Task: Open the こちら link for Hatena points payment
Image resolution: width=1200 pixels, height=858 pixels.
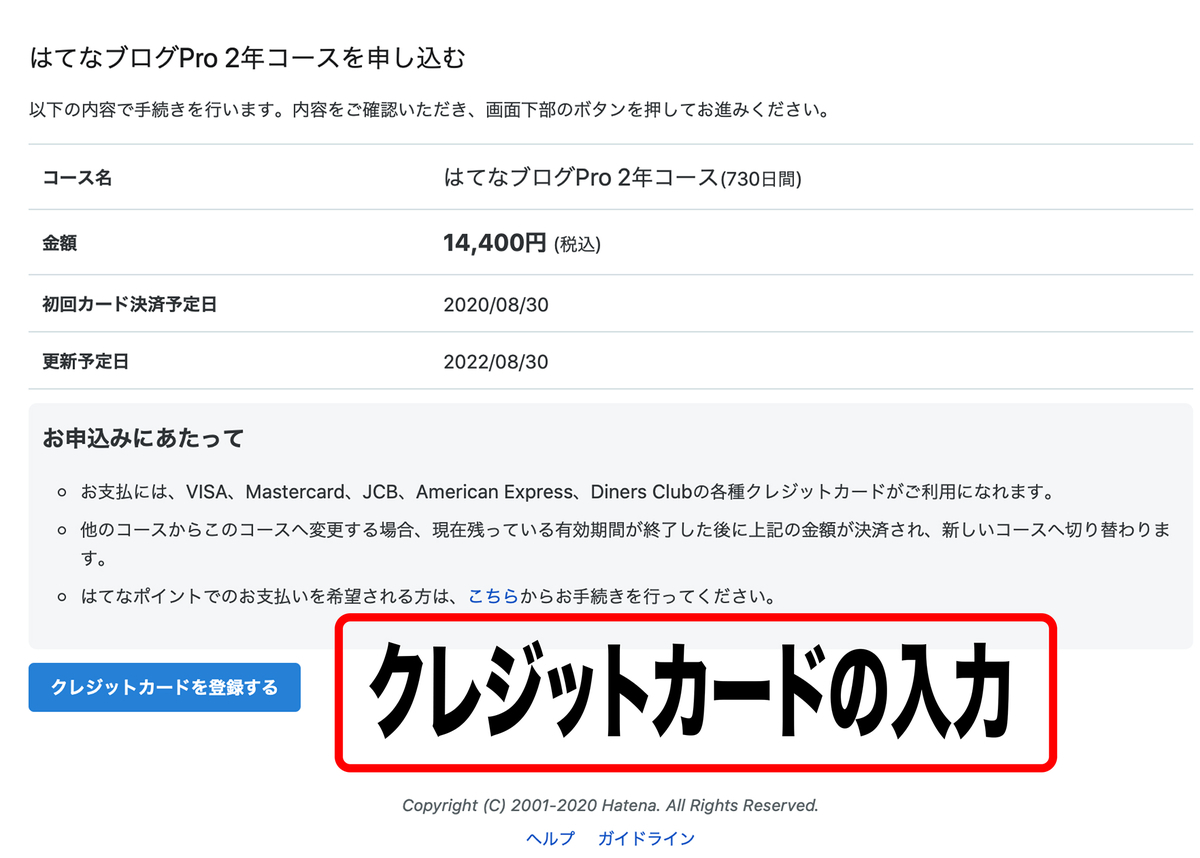Action: (492, 597)
